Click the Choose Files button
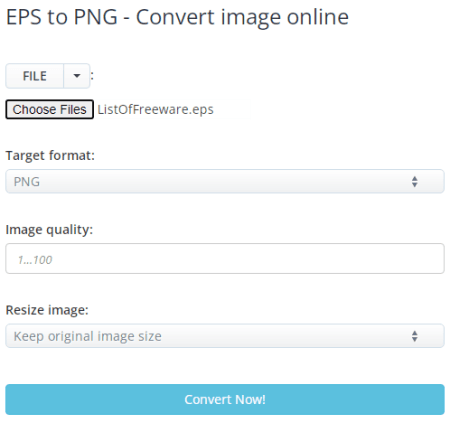The width and height of the screenshot is (450, 423). point(49,109)
